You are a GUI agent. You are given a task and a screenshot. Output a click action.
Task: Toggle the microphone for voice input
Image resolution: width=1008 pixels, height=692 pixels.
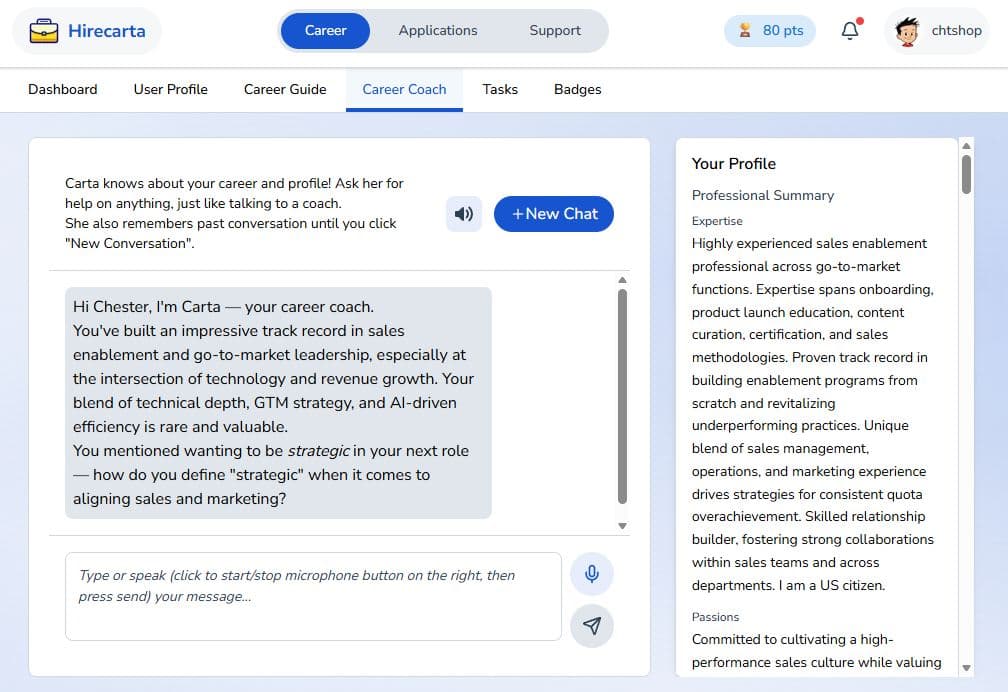pyautogui.click(x=592, y=573)
